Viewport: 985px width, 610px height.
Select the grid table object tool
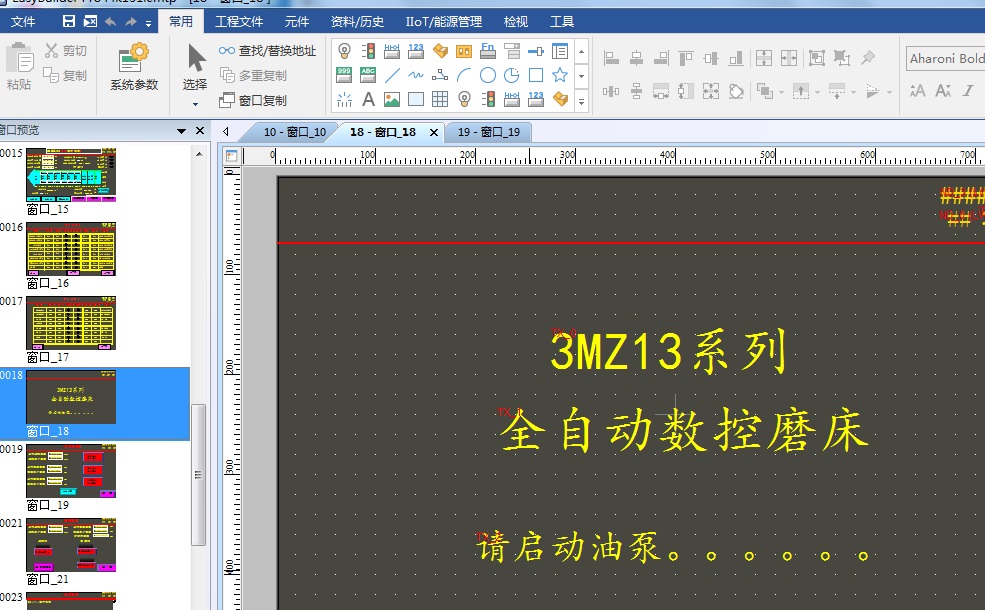pos(440,99)
